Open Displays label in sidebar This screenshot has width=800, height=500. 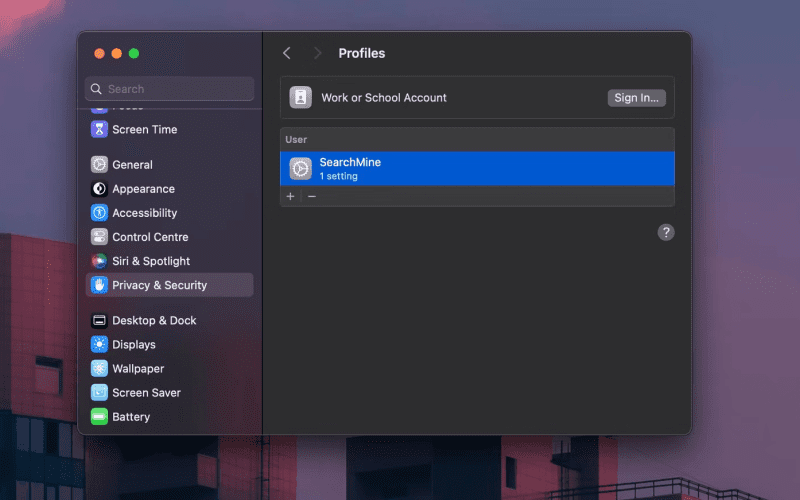[134, 345]
